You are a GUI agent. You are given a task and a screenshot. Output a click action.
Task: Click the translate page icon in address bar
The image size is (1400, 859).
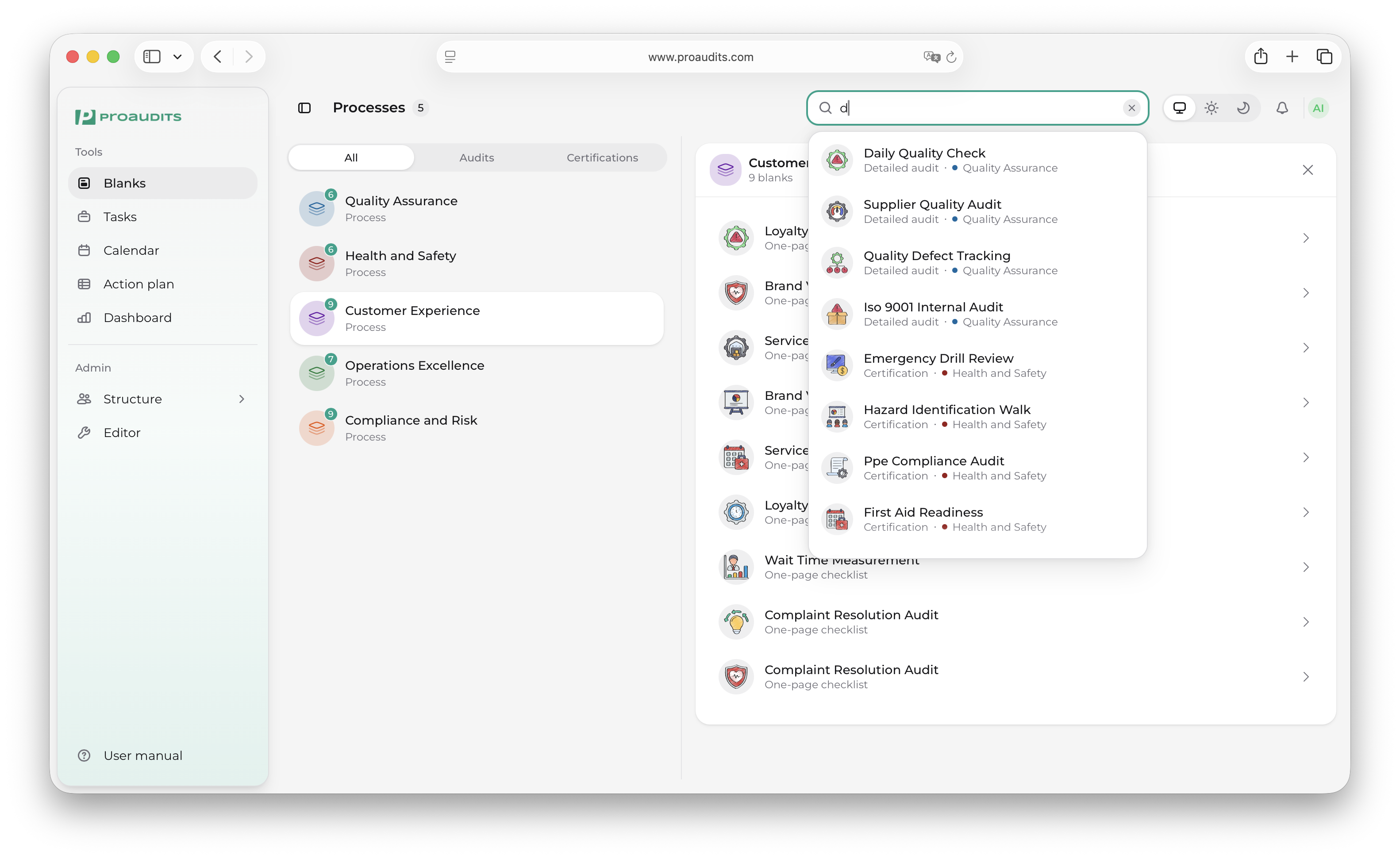[932, 57]
